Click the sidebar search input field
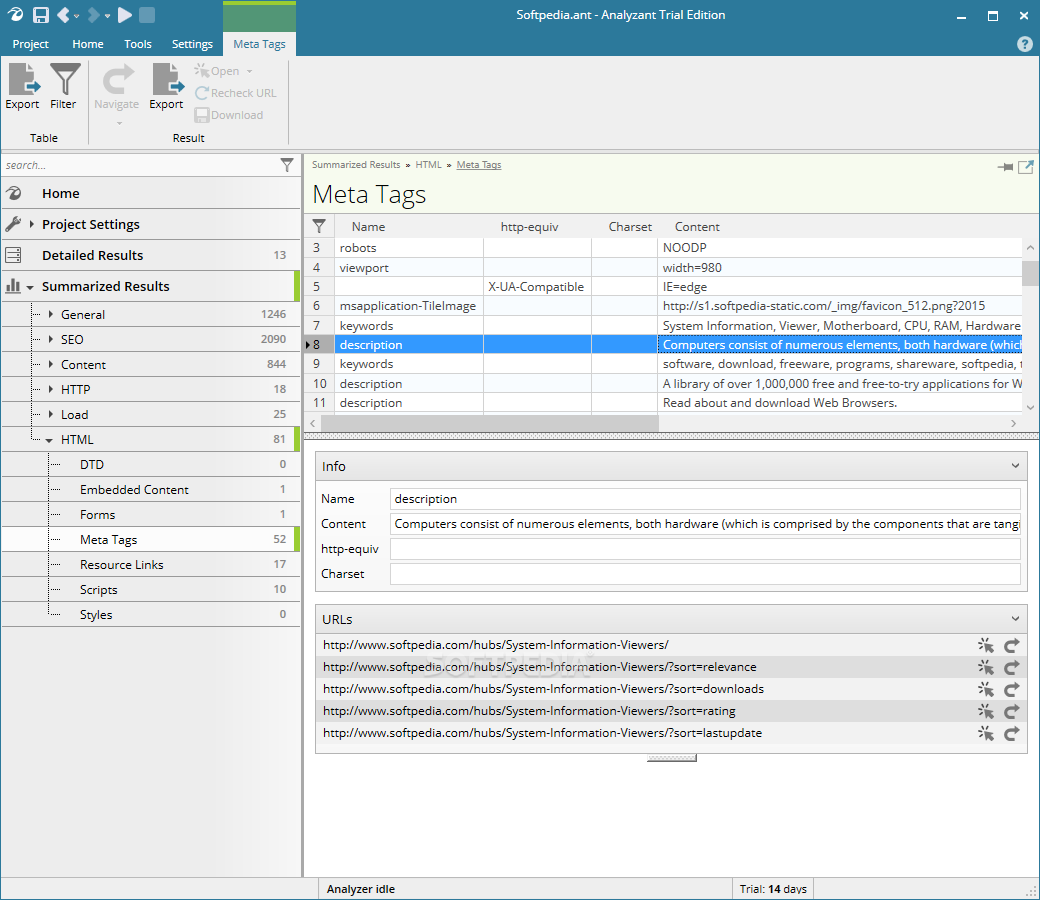This screenshot has width=1040, height=900. pyautogui.click(x=139, y=165)
